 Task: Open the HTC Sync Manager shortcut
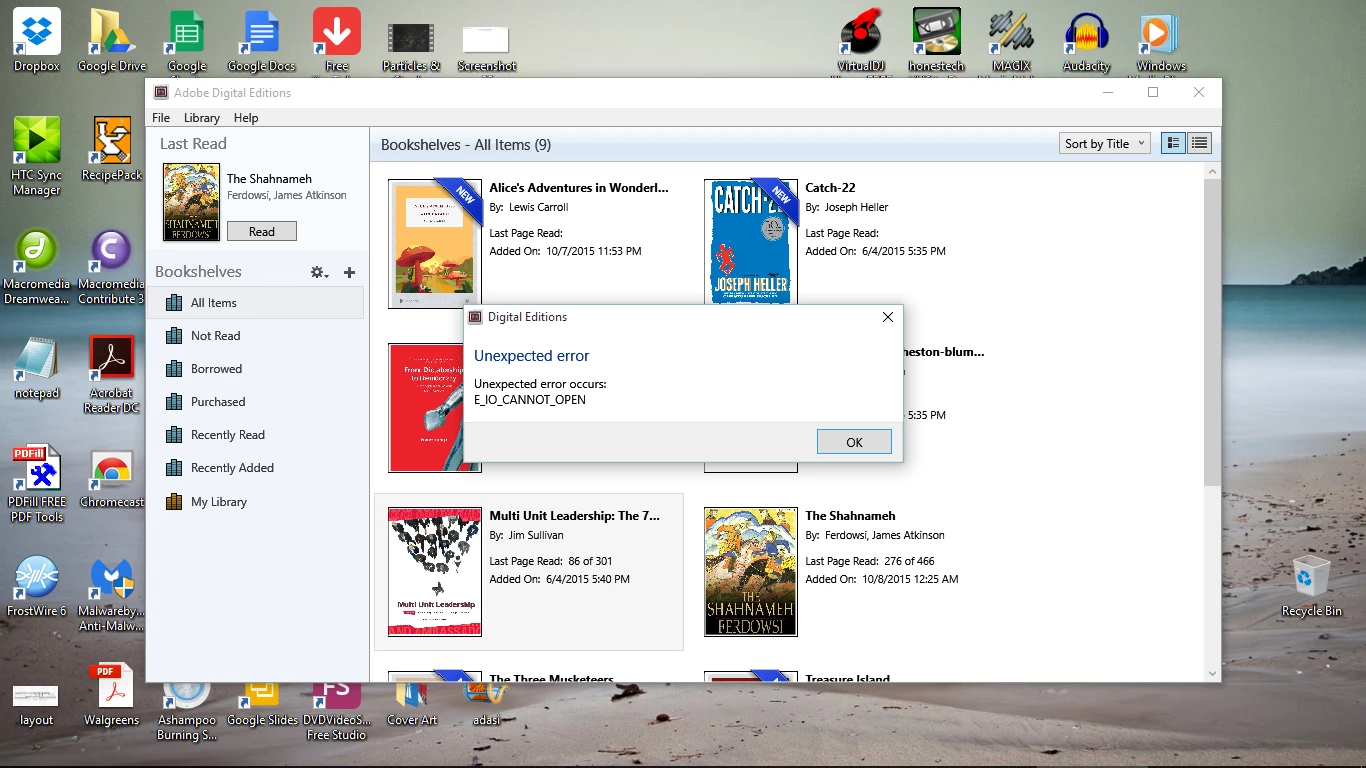click(x=37, y=156)
